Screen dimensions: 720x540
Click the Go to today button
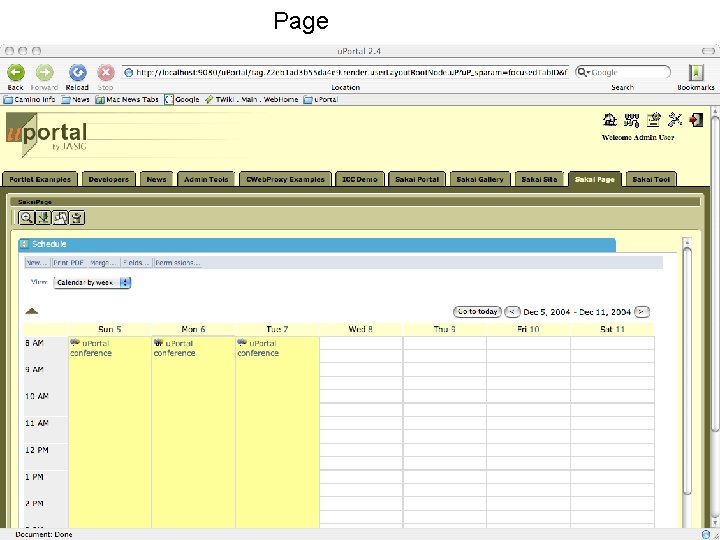click(477, 312)
